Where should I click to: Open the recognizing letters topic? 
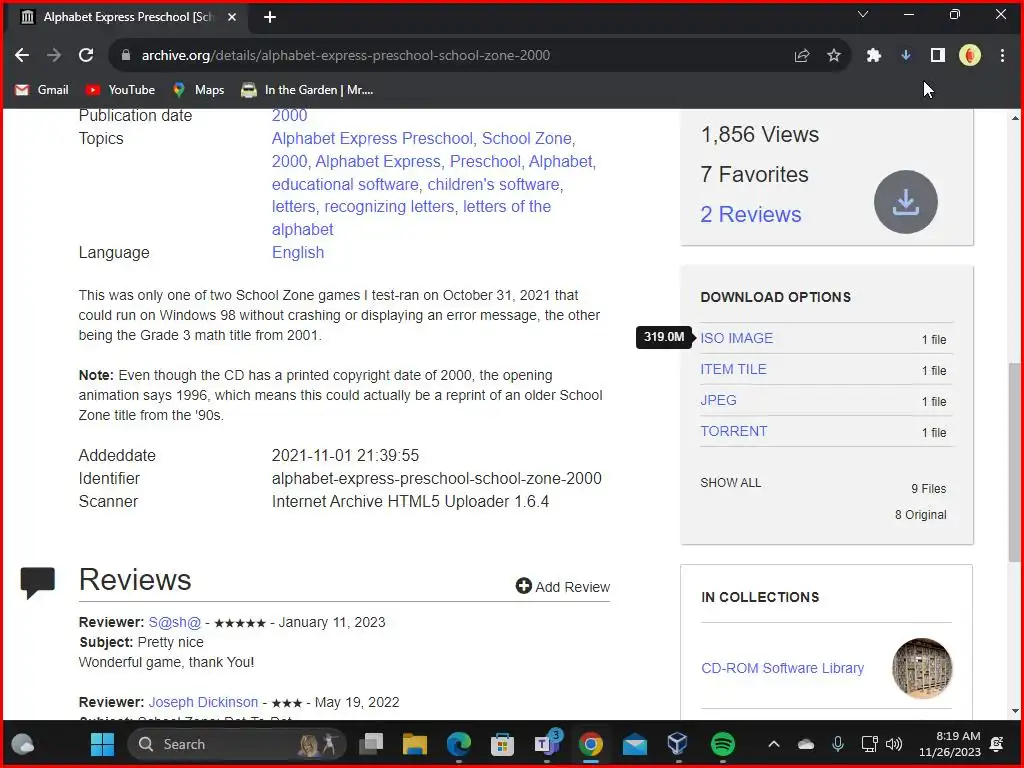tap(389, 206)
